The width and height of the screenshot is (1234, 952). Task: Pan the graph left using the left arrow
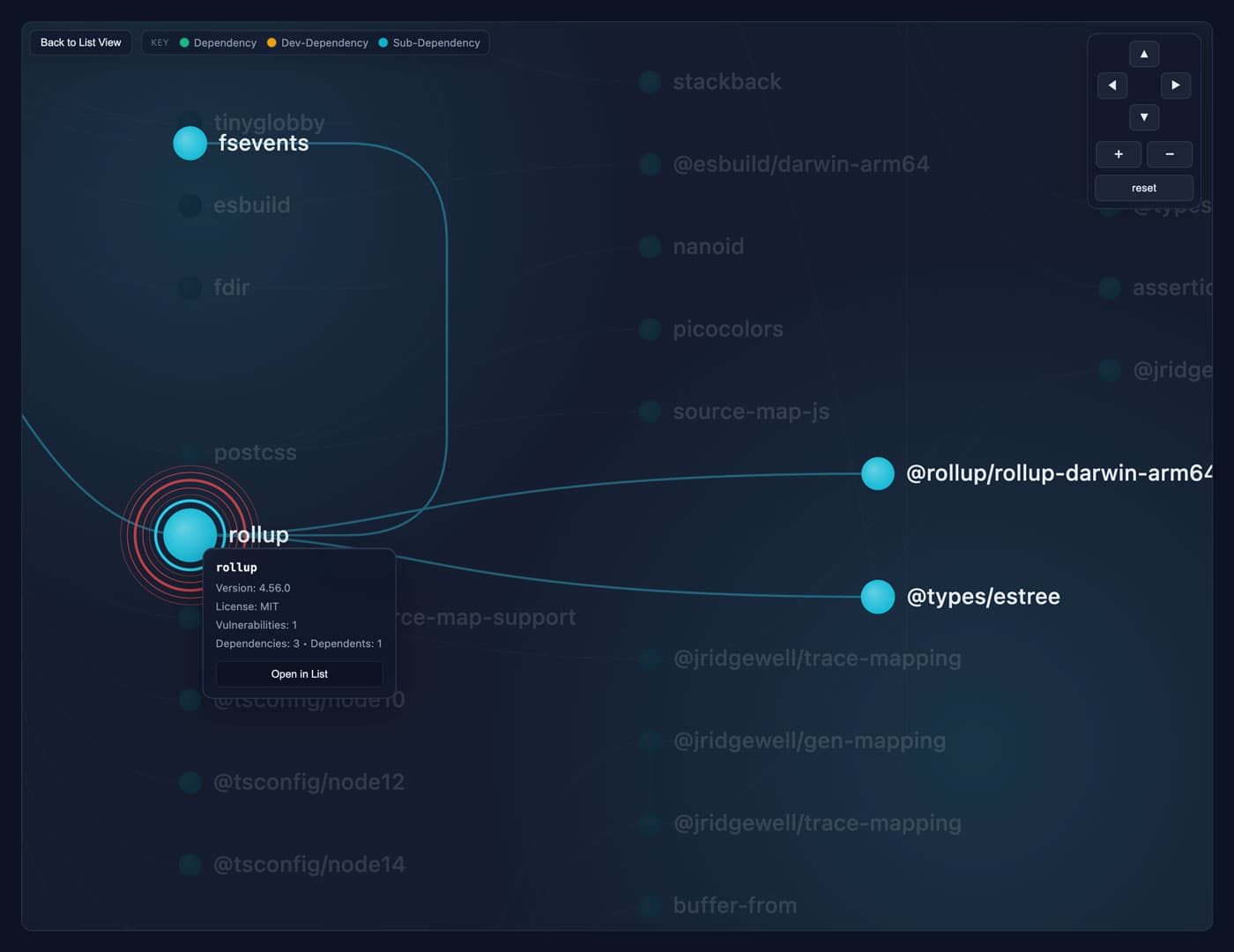point(1111,85)
